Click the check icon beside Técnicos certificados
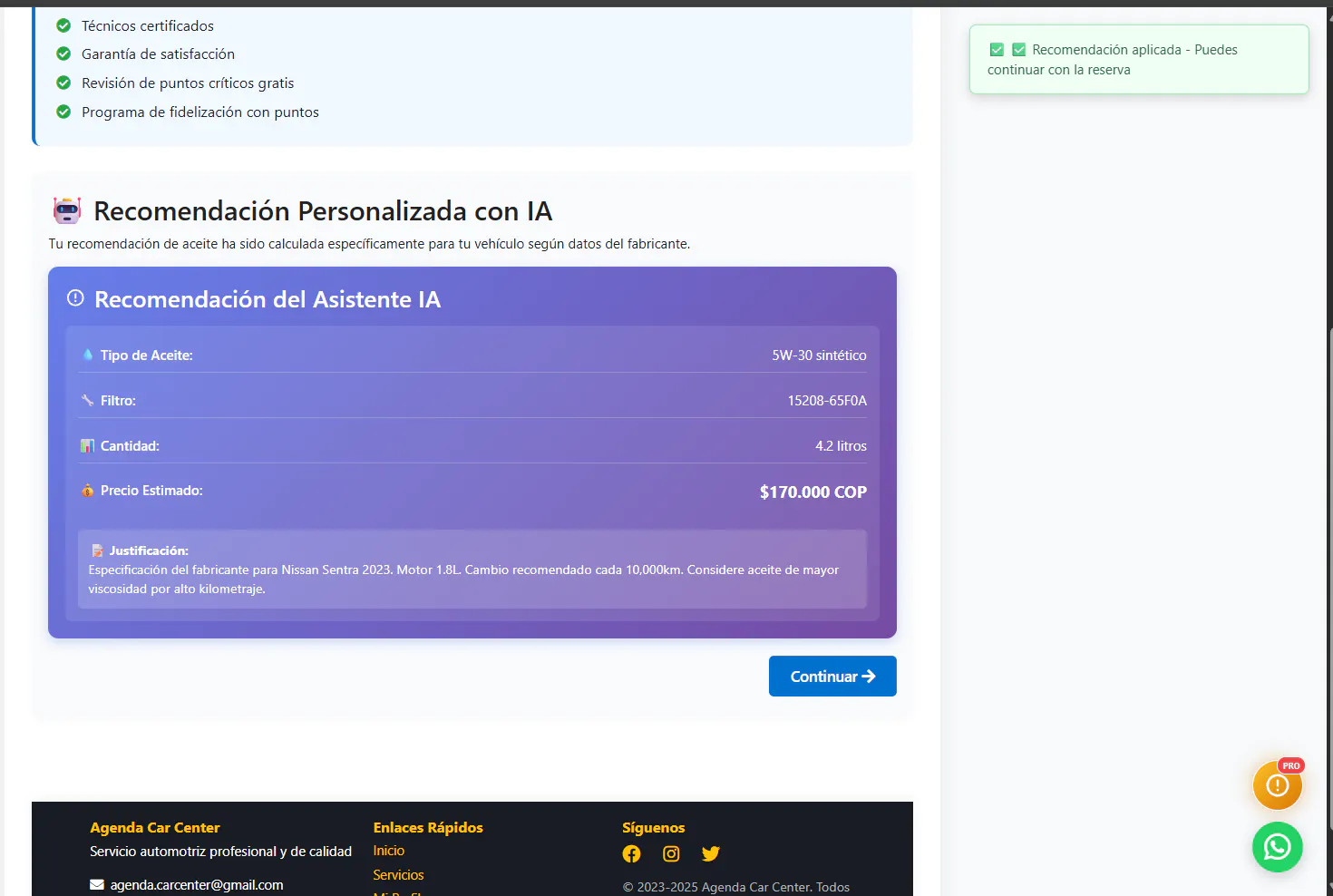 click(x=63, y=25)
